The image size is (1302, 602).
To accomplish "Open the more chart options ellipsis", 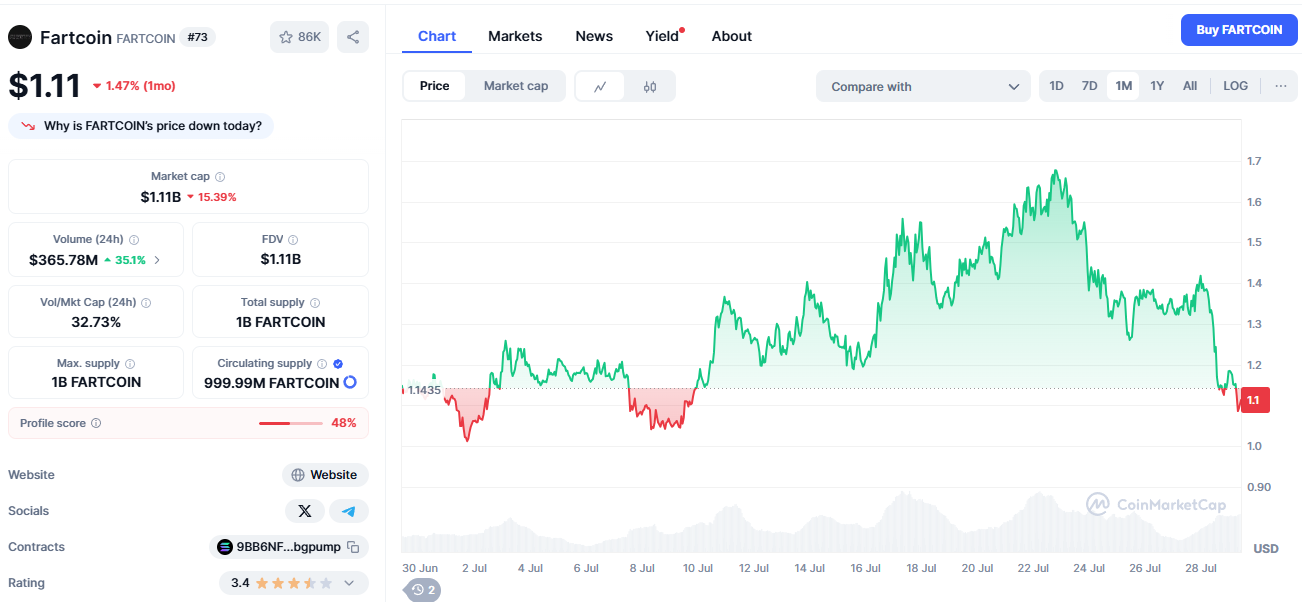I will coord(1281,86).
